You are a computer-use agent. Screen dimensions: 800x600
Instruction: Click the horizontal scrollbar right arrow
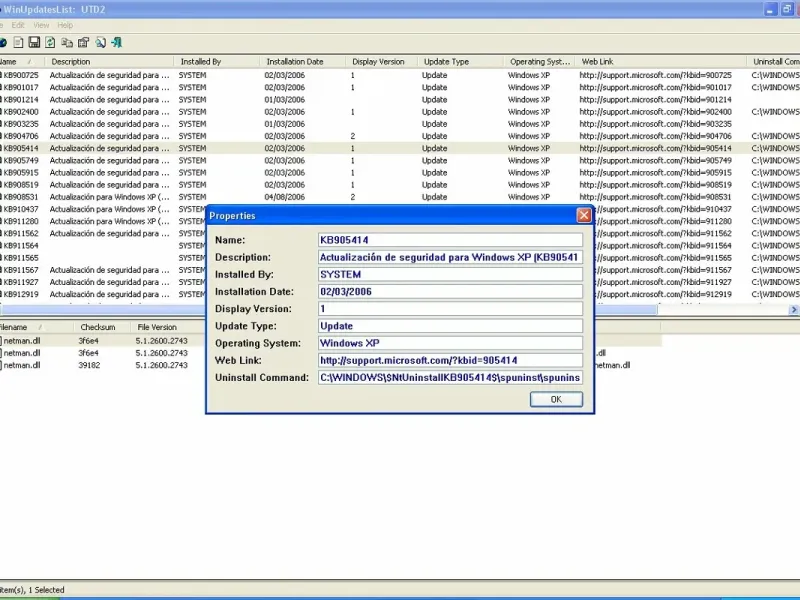[x=794, y=310]
